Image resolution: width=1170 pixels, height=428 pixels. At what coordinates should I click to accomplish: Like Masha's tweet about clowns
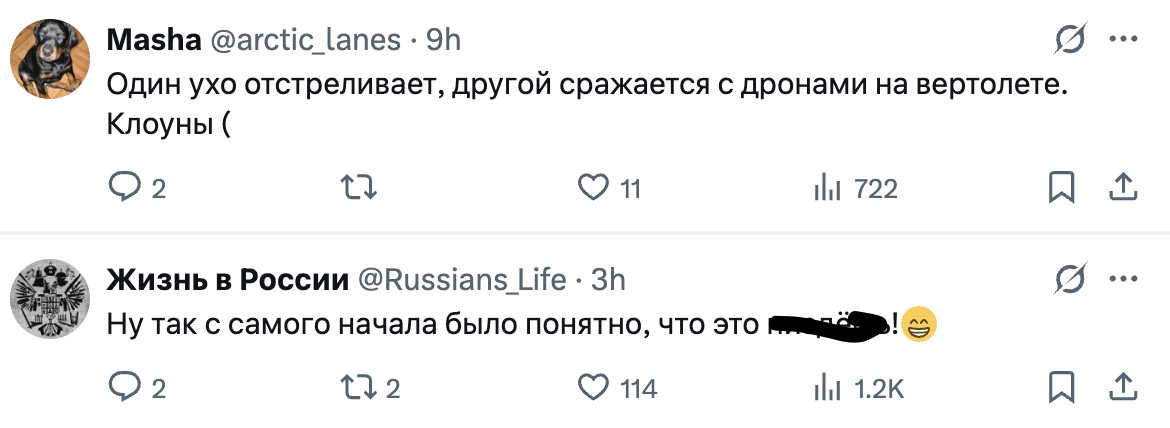click(595, 187)
